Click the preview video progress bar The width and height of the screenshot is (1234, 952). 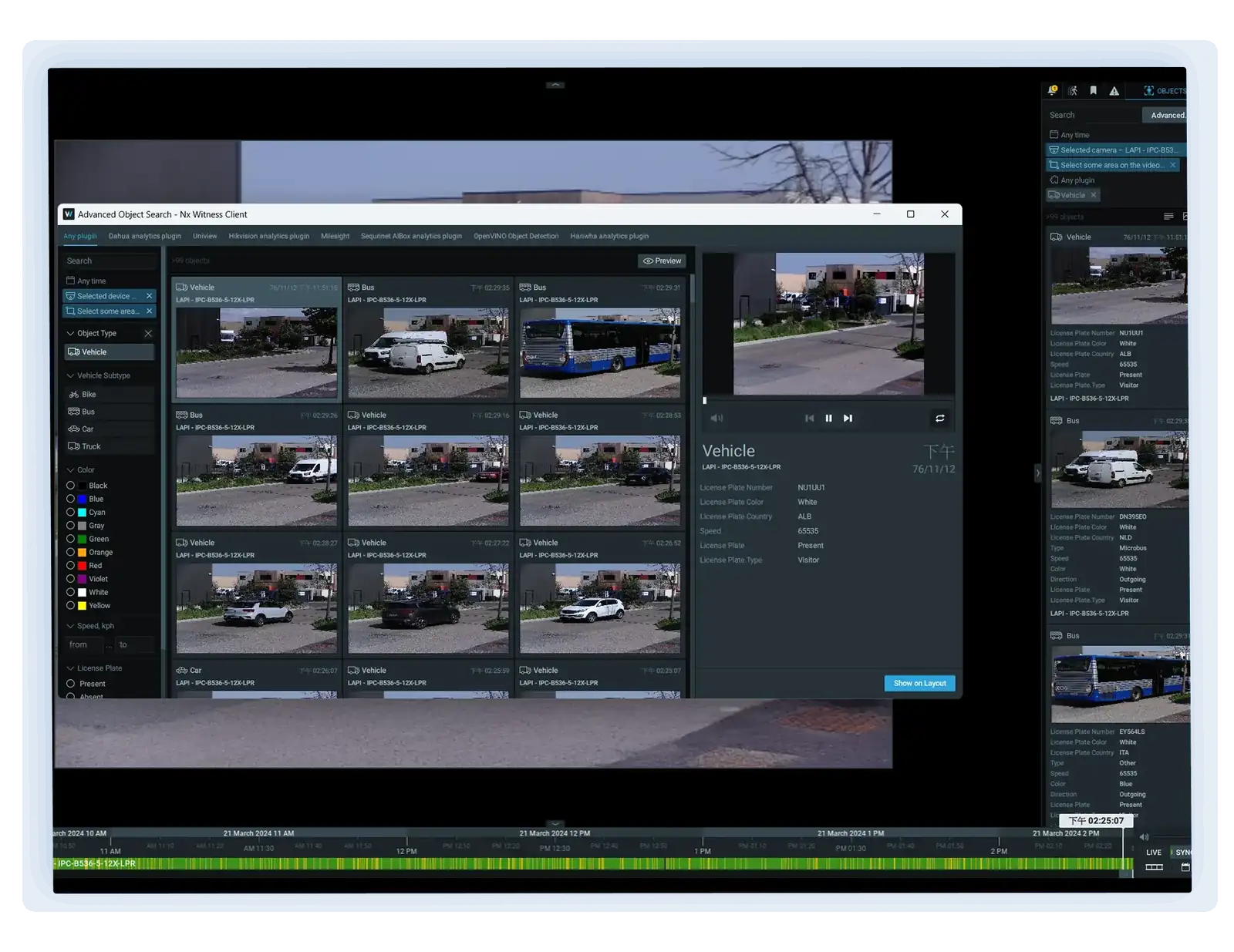828,401
